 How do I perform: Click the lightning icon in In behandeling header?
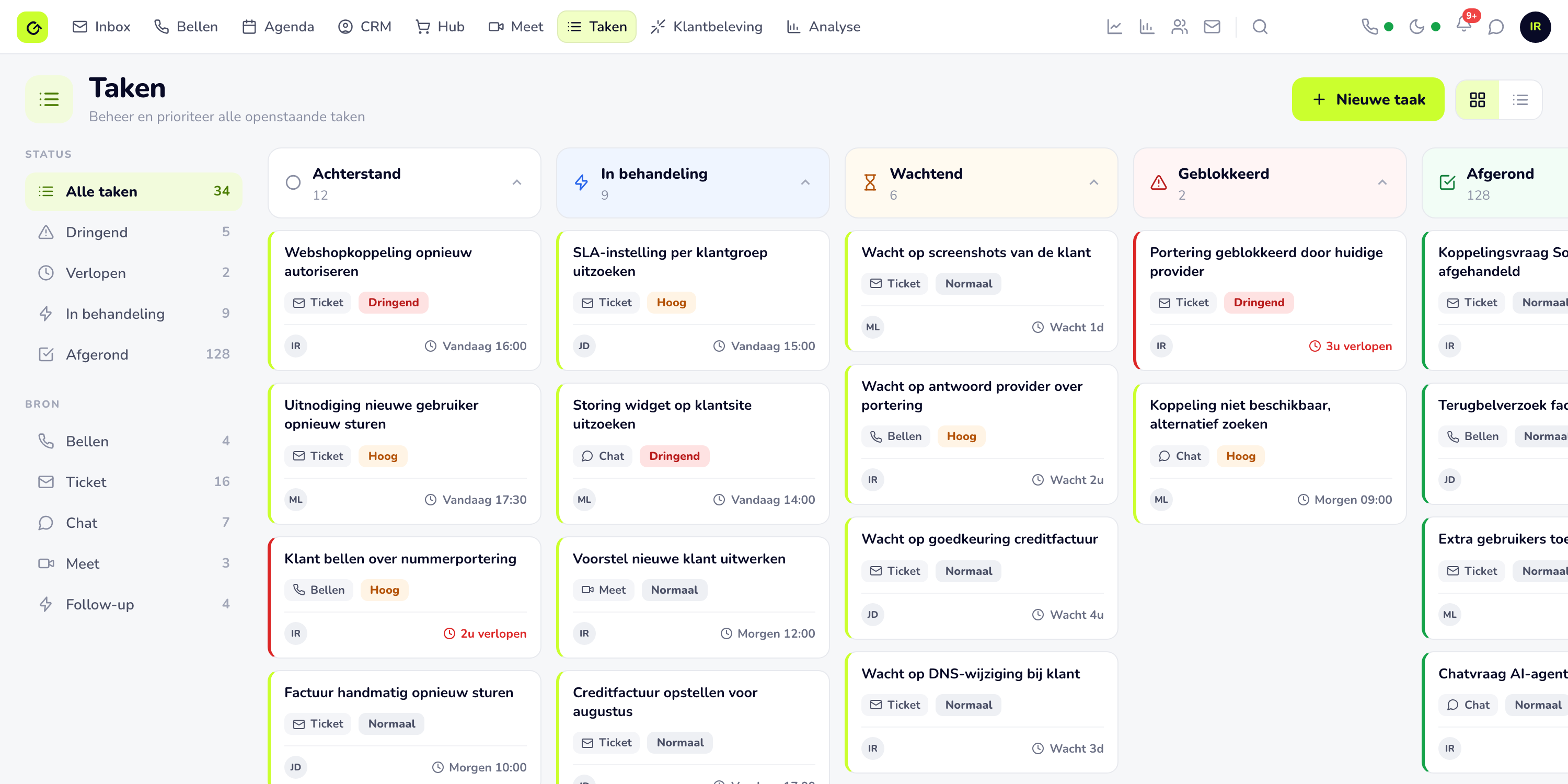tap(581, 182)
